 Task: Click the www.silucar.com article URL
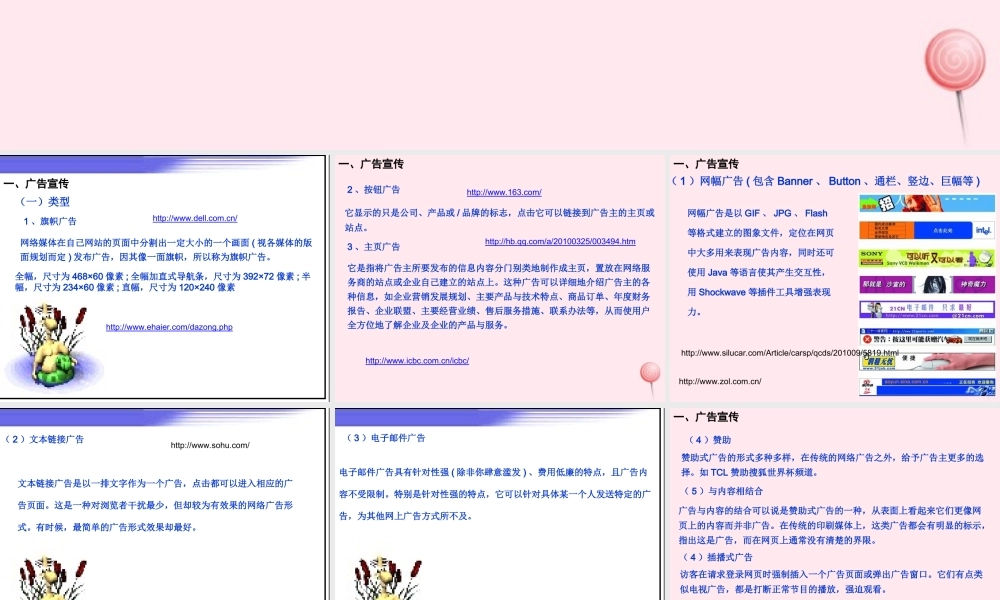[x=790, y=353]
